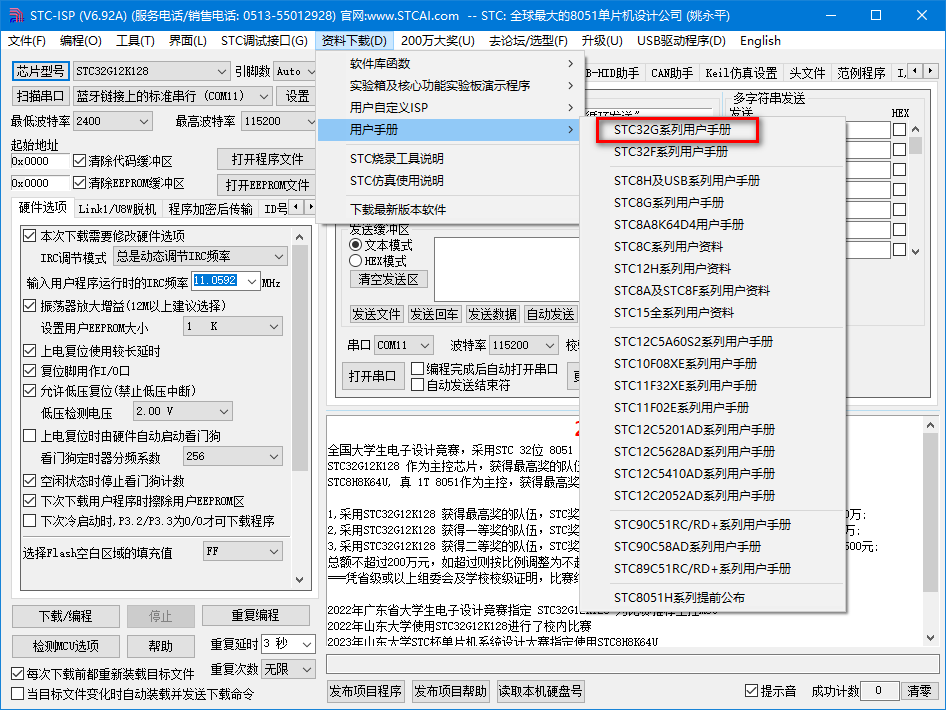
Task: Click scroll-down arrow of multi-string send list
Action: click(x=916, y=252)
